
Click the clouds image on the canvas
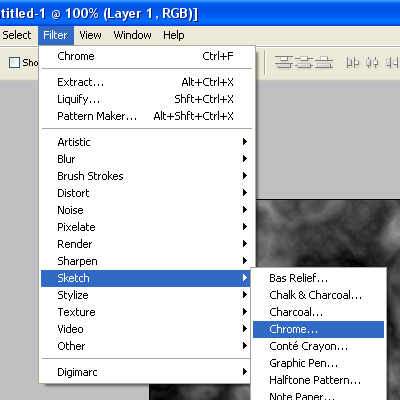pos(328,233)
